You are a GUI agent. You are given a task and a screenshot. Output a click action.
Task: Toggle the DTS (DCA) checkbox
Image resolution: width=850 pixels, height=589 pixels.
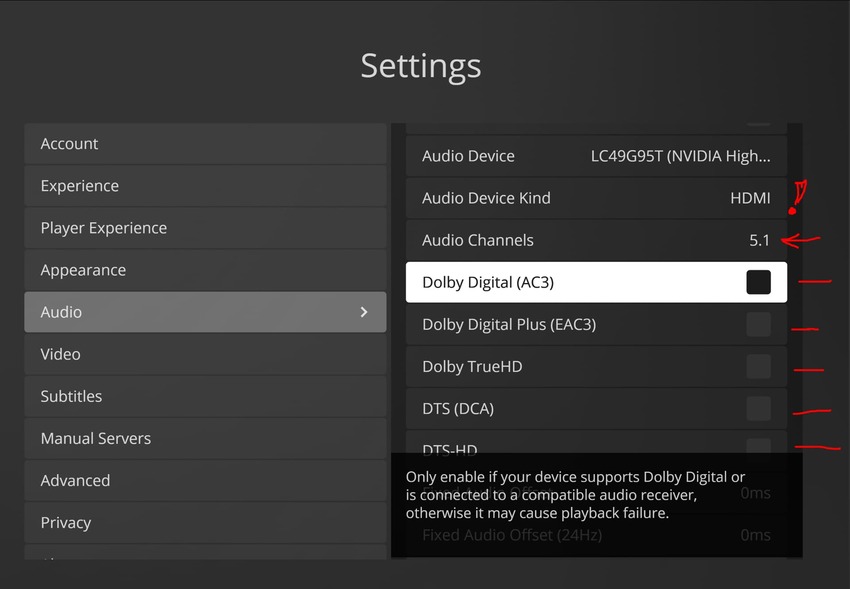(x=758, y=408)
